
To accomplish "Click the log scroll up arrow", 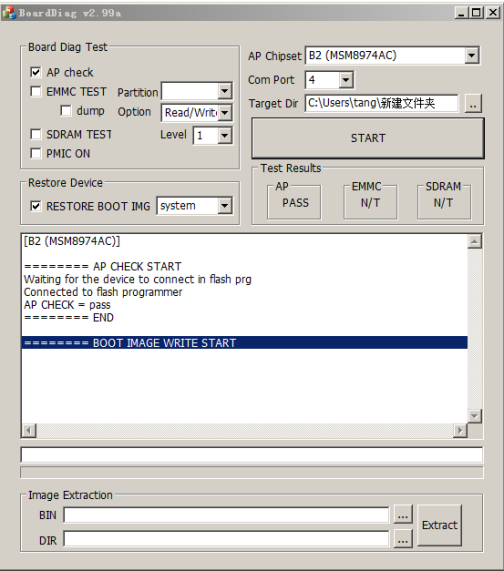I will (475, 241).
